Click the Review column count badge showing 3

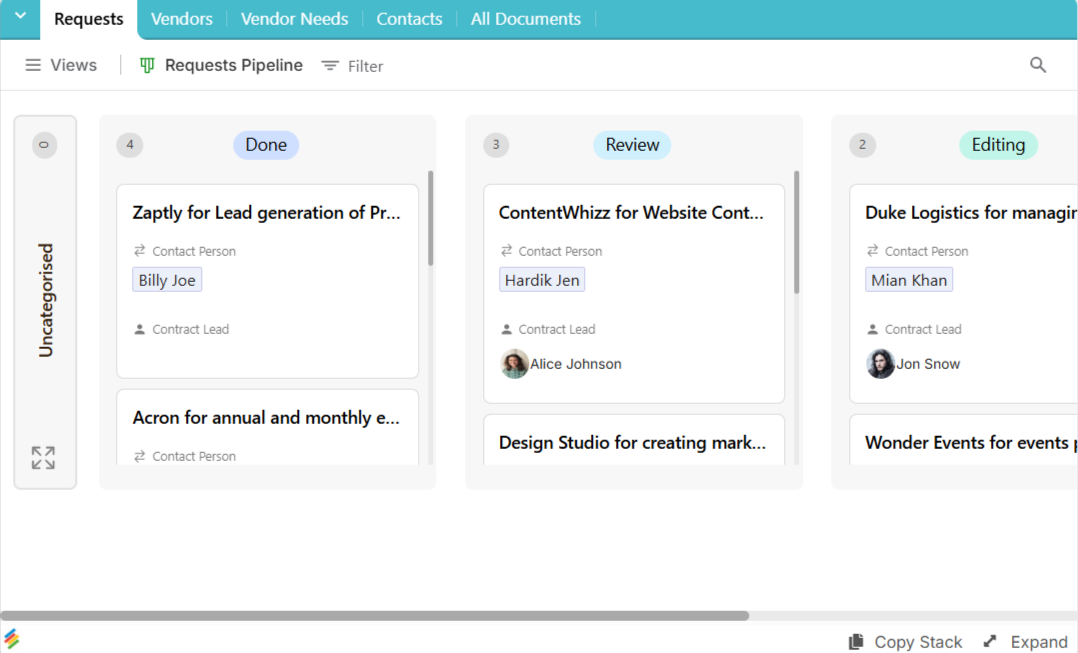496,145
